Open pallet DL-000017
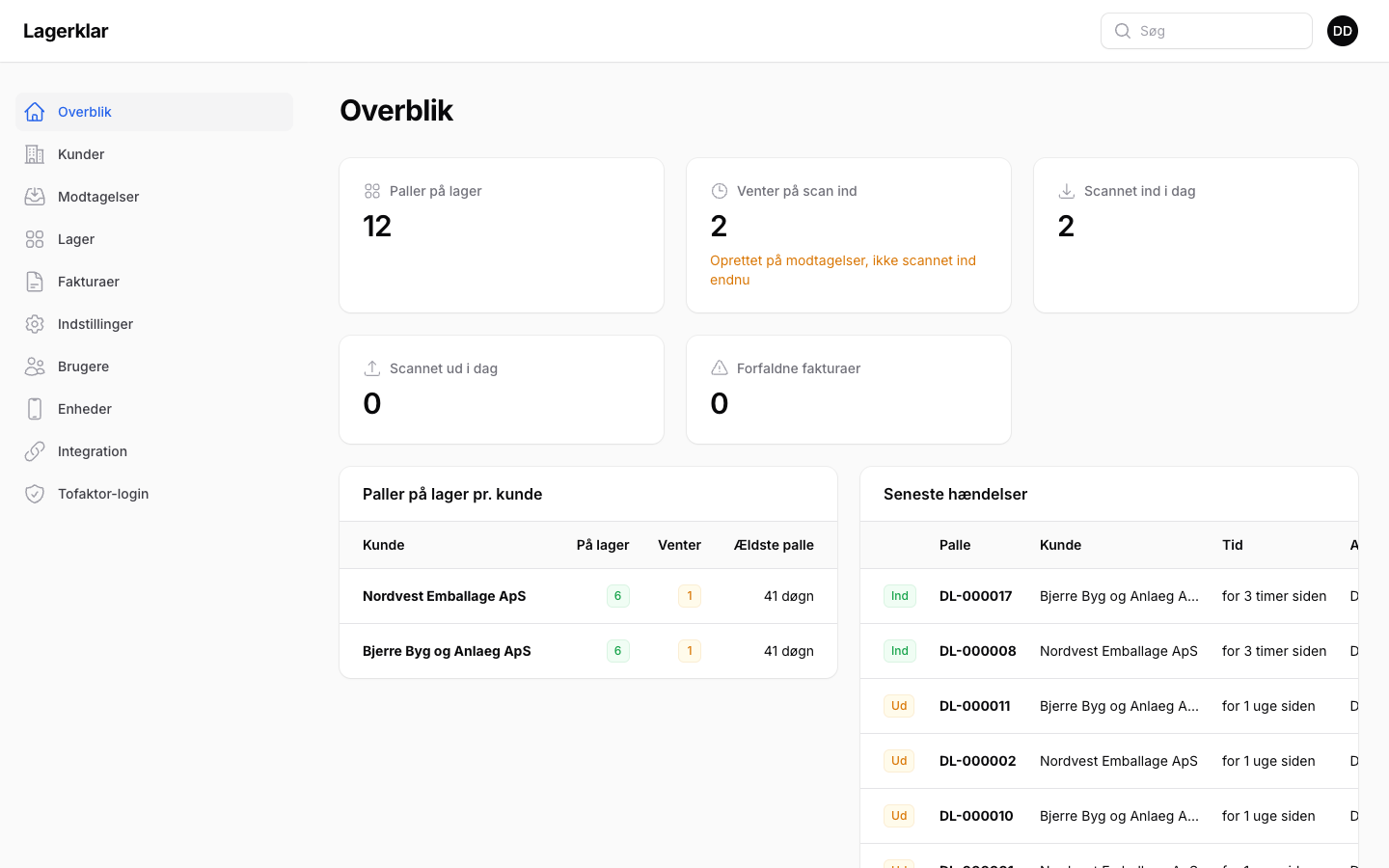The height and width of the screenshot is (868, 1389). 976,596
